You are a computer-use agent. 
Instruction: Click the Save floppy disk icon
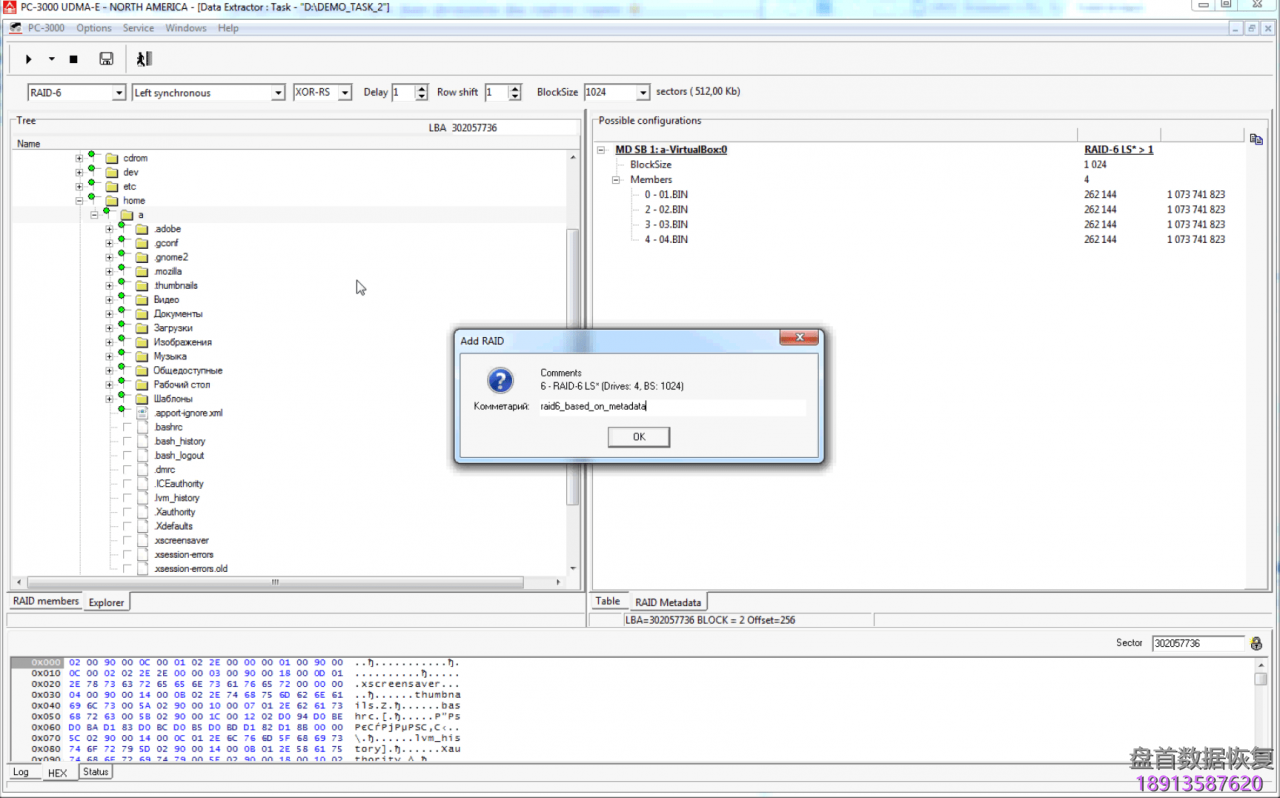tap(106, 60)
